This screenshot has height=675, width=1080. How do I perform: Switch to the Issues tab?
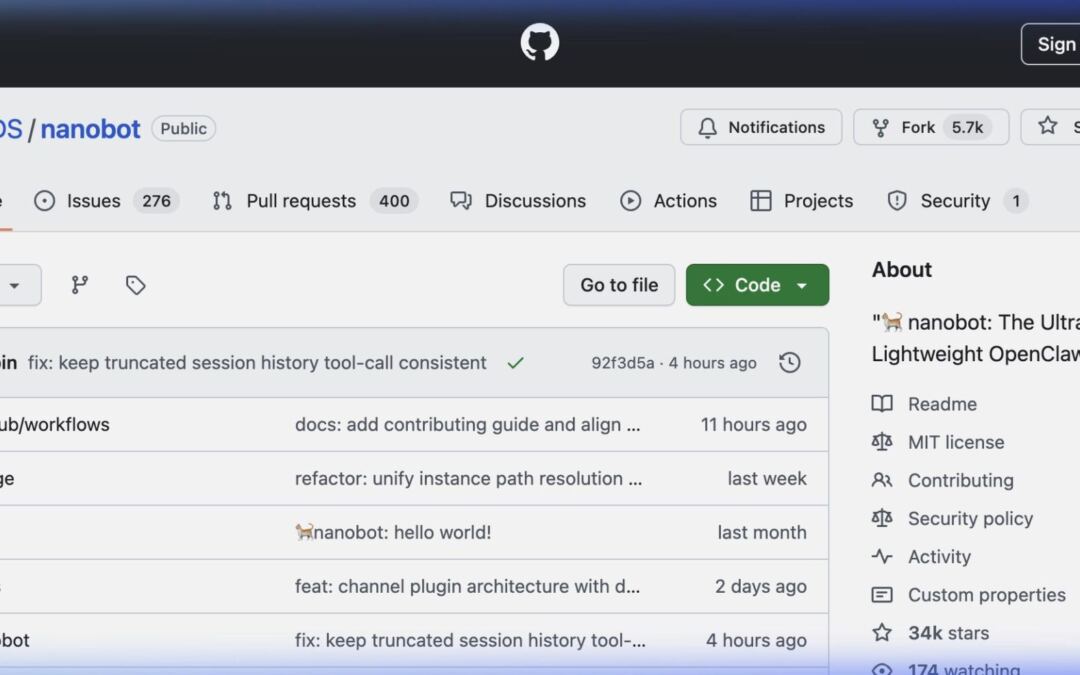coord(93,201)
